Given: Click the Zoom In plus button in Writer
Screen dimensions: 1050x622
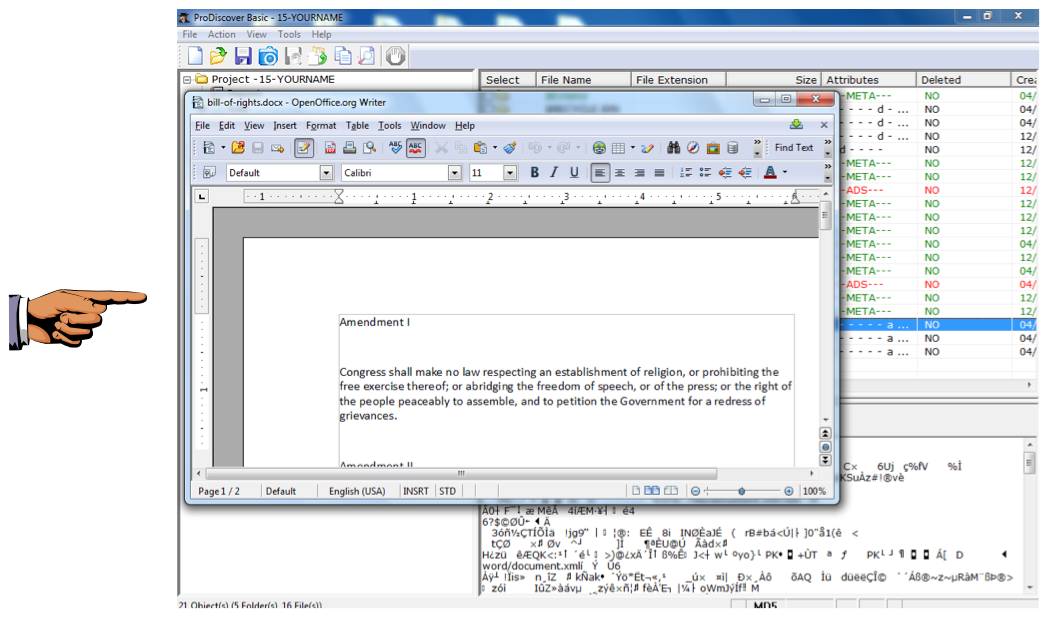Looking at the screenshot, I should click(789, 491).
